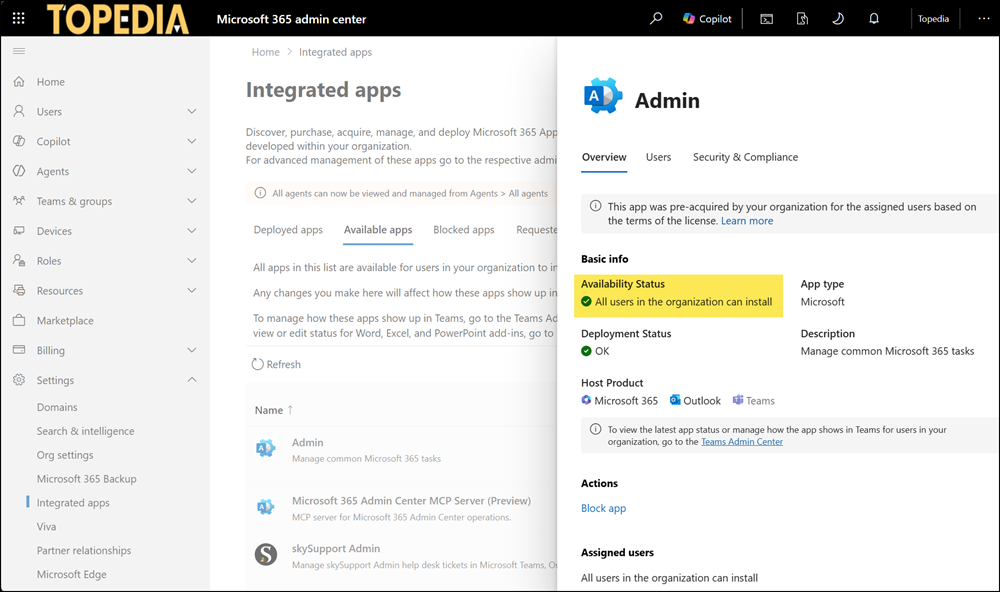
Task: Open Domains under Settings
Action: (x=57, y=407)
